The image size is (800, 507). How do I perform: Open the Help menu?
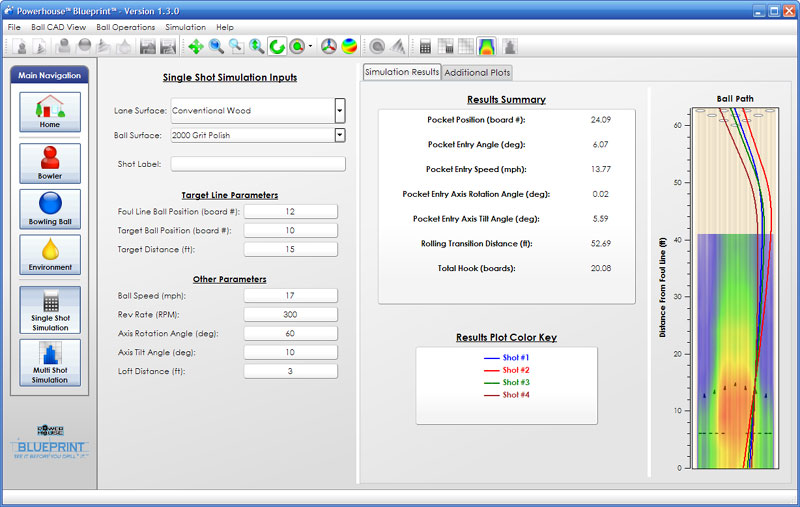[224, 27]
